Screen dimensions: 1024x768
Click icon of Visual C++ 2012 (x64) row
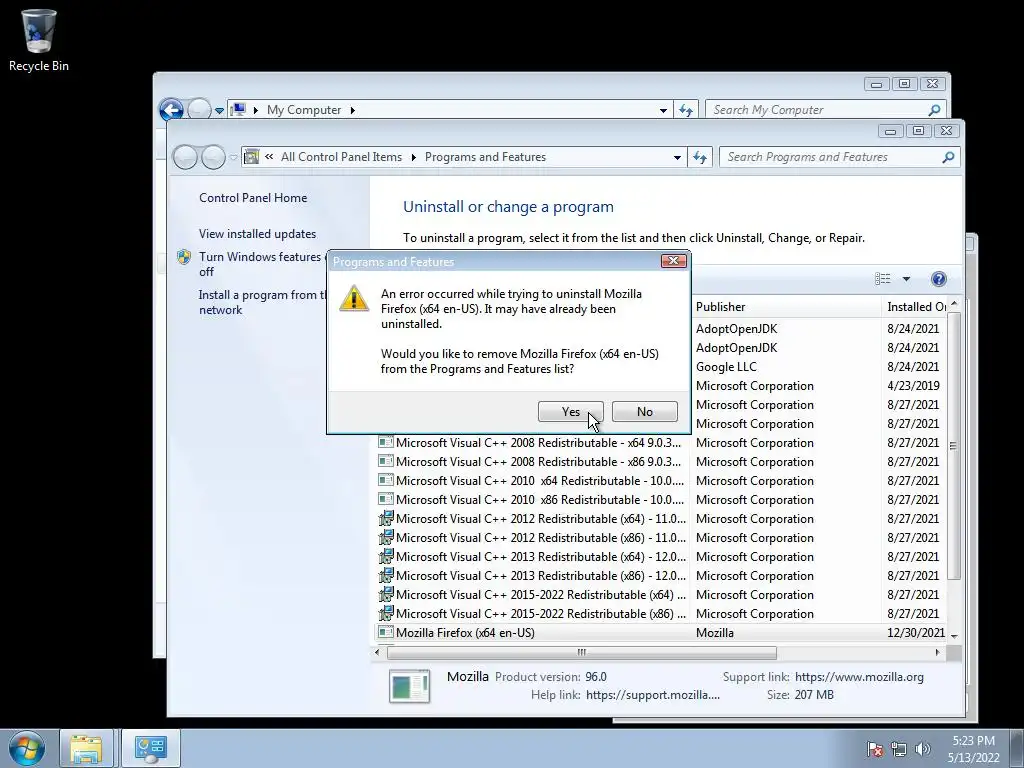pyautogui.click(x=386, y=518)
